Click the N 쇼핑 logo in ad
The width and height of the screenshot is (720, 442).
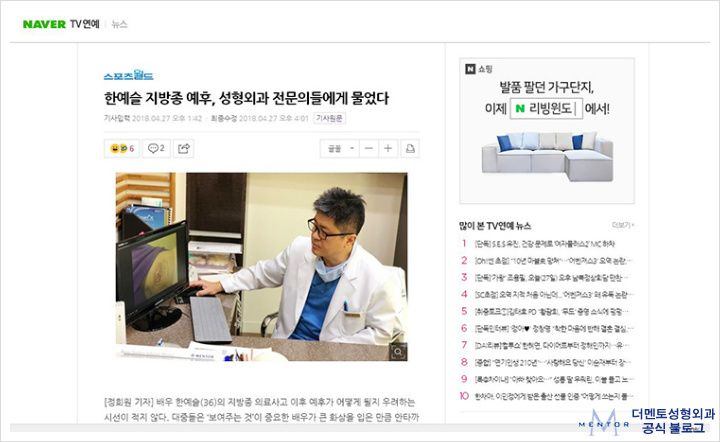[479, 69]
